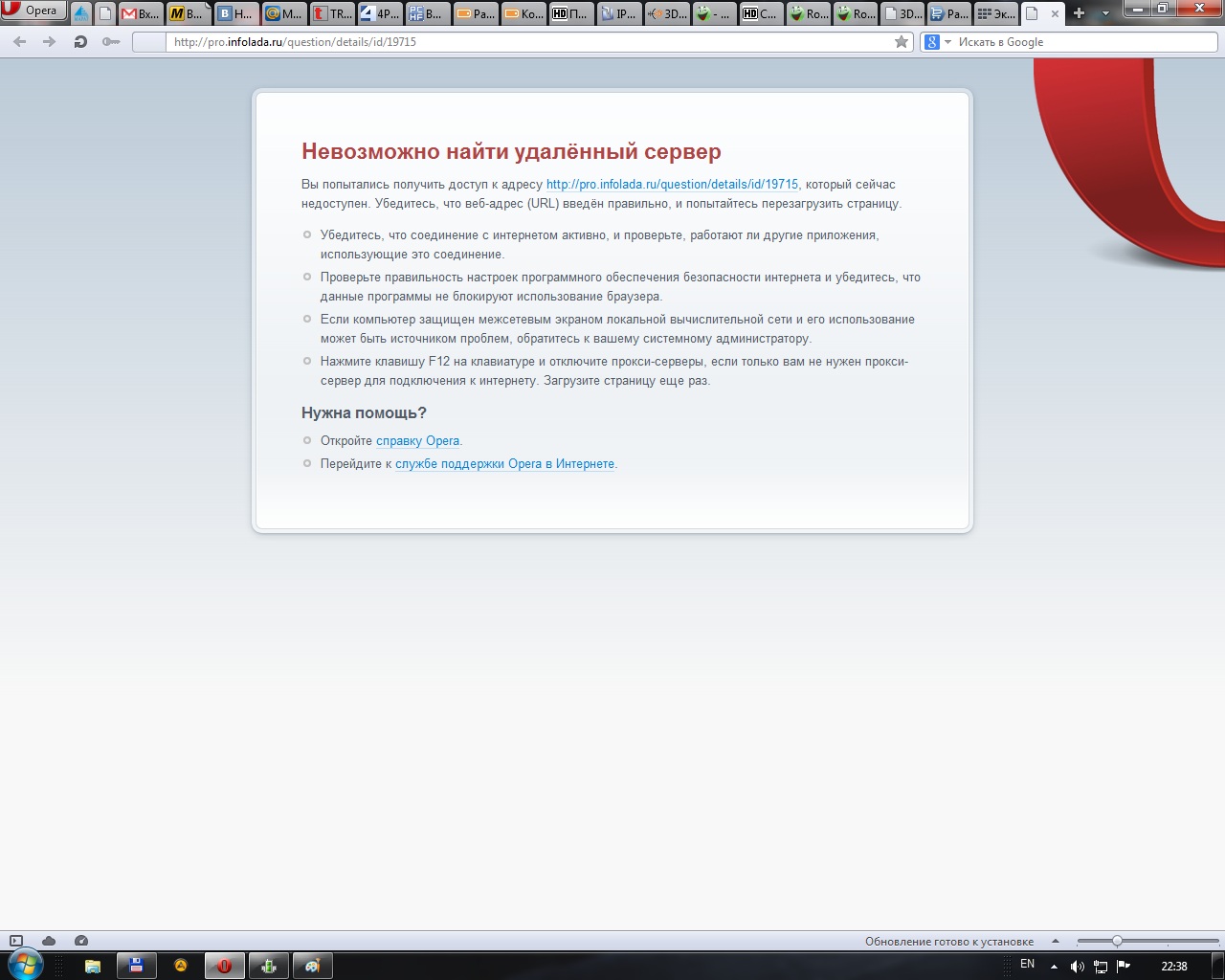
Task: Open the Action Center flag icon
Action: click(x=1124, y=967)
